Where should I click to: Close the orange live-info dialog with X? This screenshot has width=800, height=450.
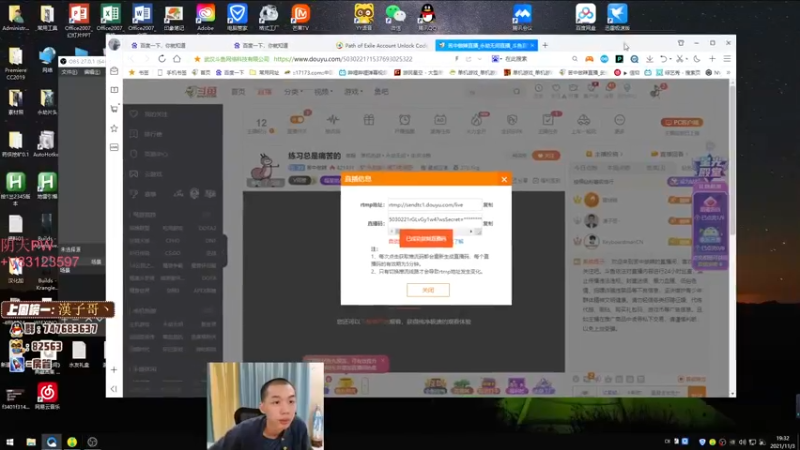coord(504,179)
